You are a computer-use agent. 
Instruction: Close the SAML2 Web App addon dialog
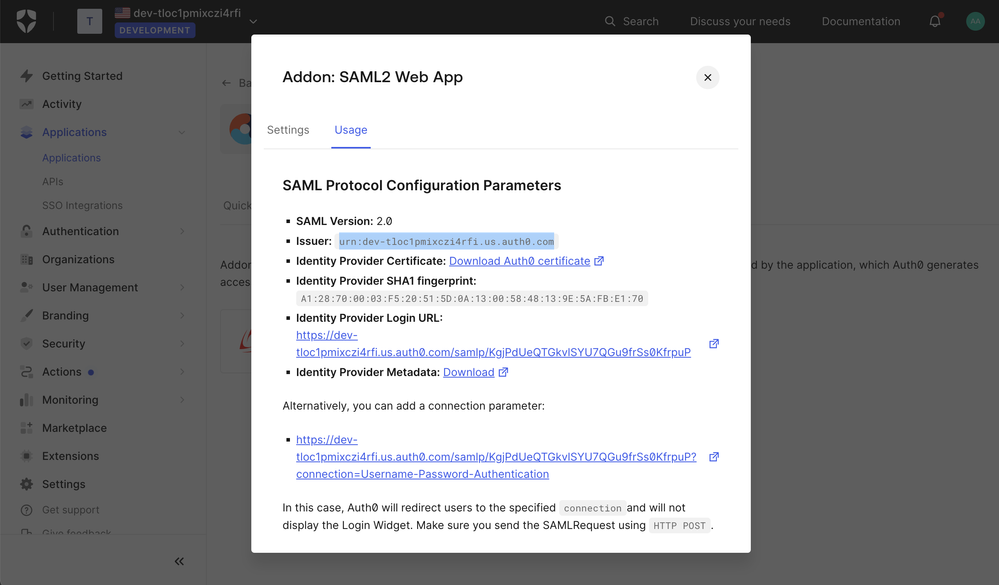coord(707,77)
